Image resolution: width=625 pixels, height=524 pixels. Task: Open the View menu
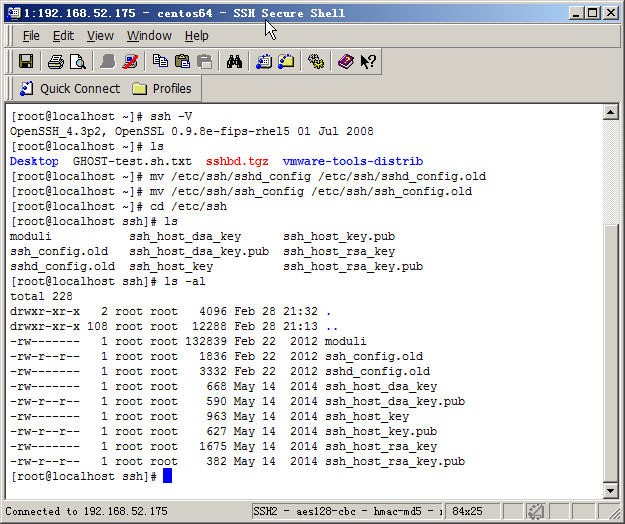100,36
